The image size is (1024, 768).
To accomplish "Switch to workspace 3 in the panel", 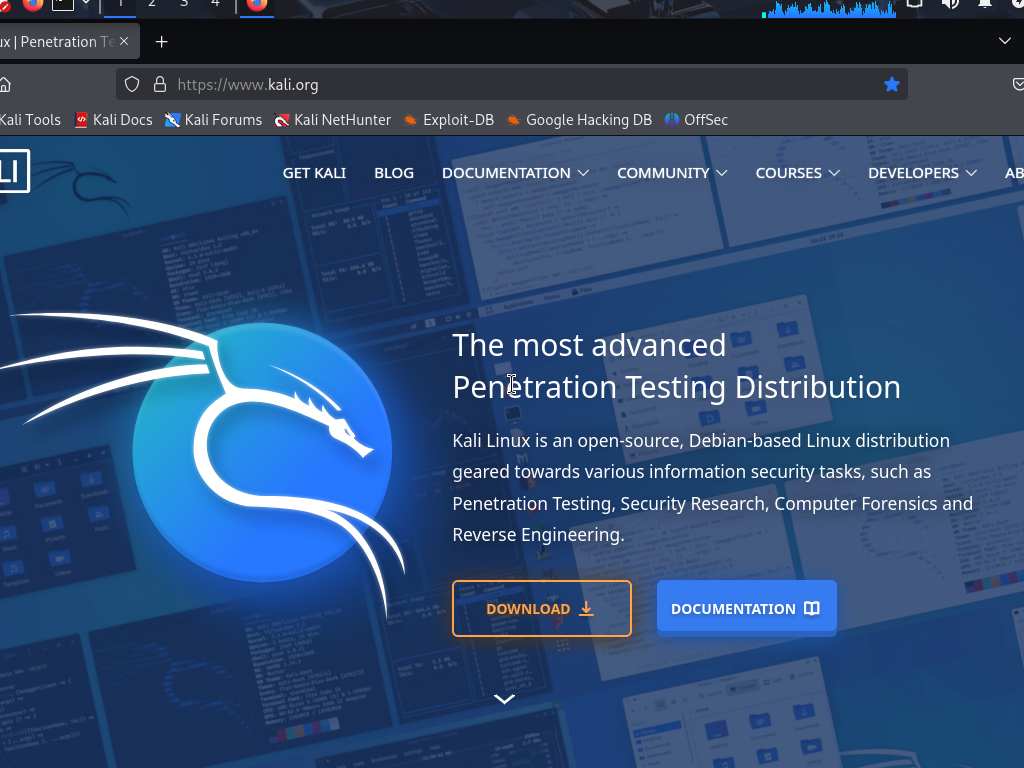I will (x=184, y=5).
